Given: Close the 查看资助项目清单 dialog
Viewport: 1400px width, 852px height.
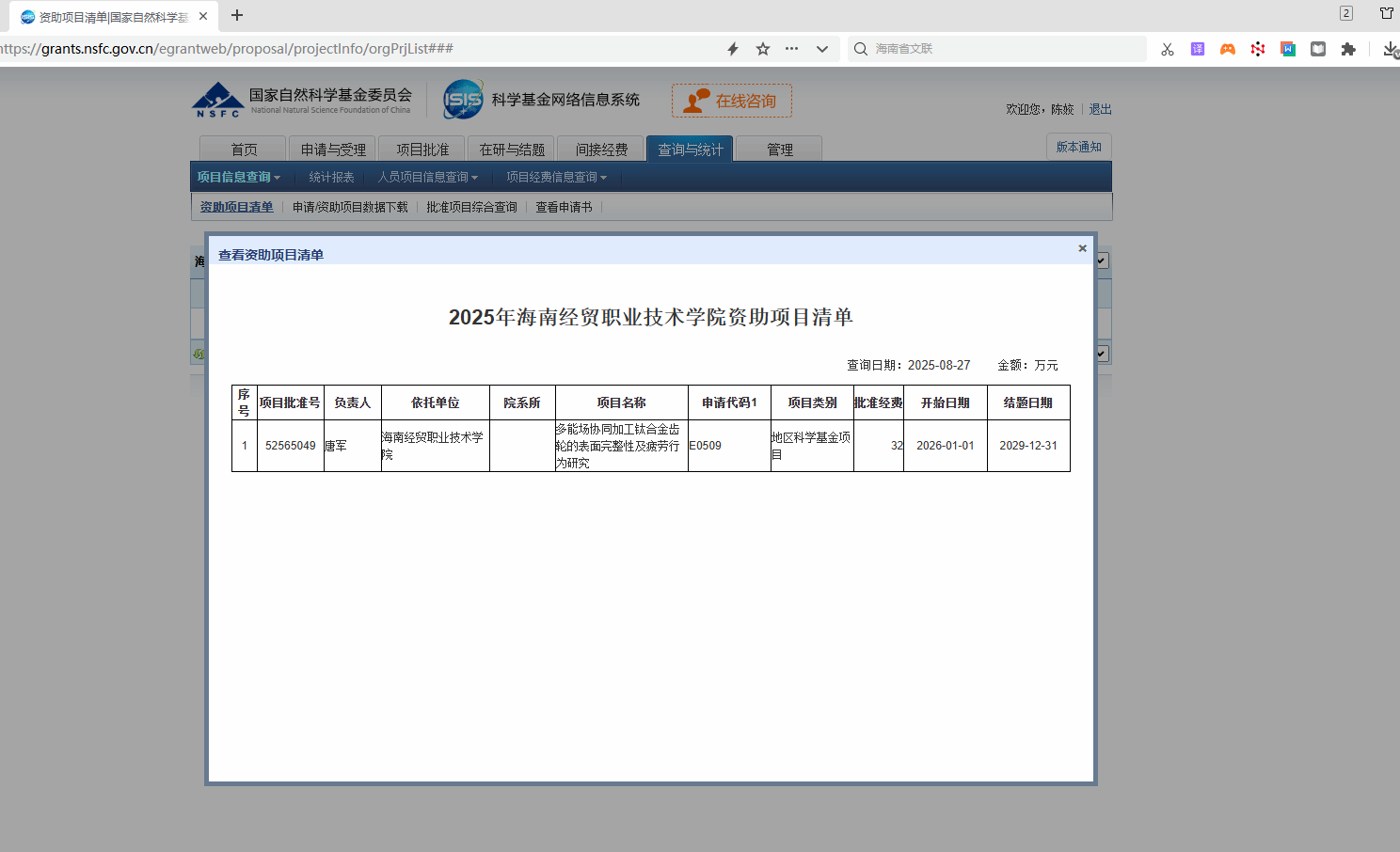Looking at the screenshot, I should [1082, 248].
